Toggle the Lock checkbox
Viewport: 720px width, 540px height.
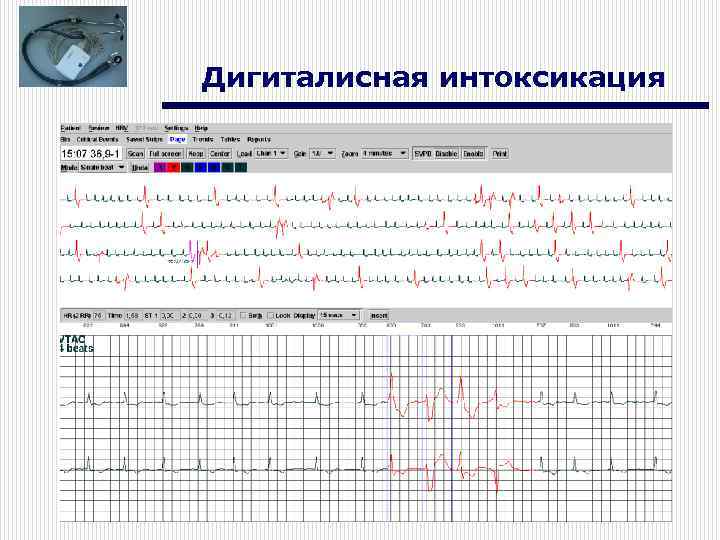pos(271,315)
